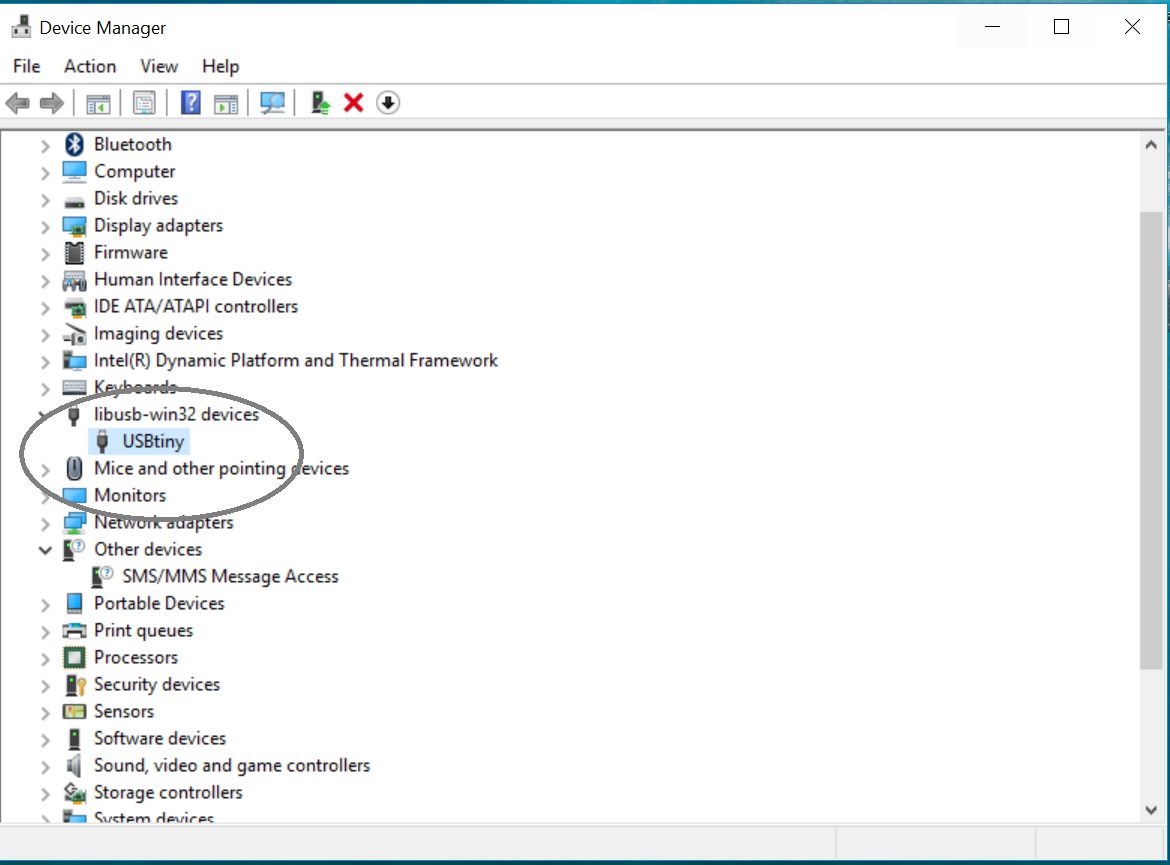Click the vertical scrollbar thumb

[1151, 441]
